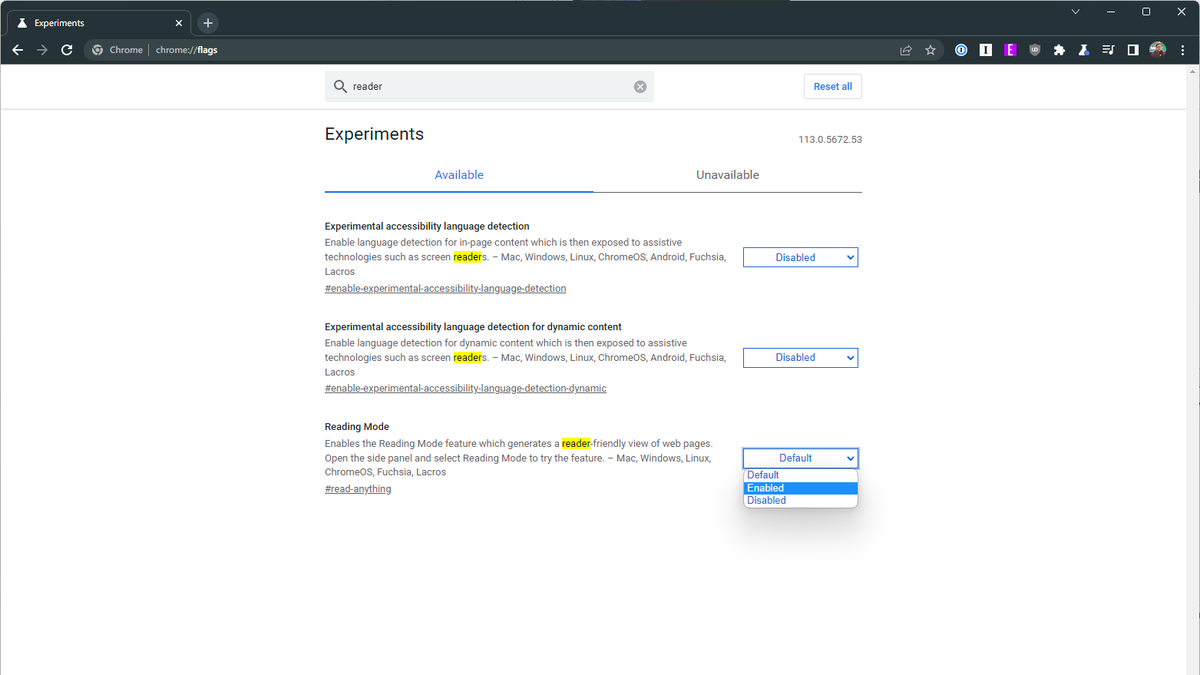Open the accessibility language detection dropdown
1200x675 pixels.
pos(800,257)
